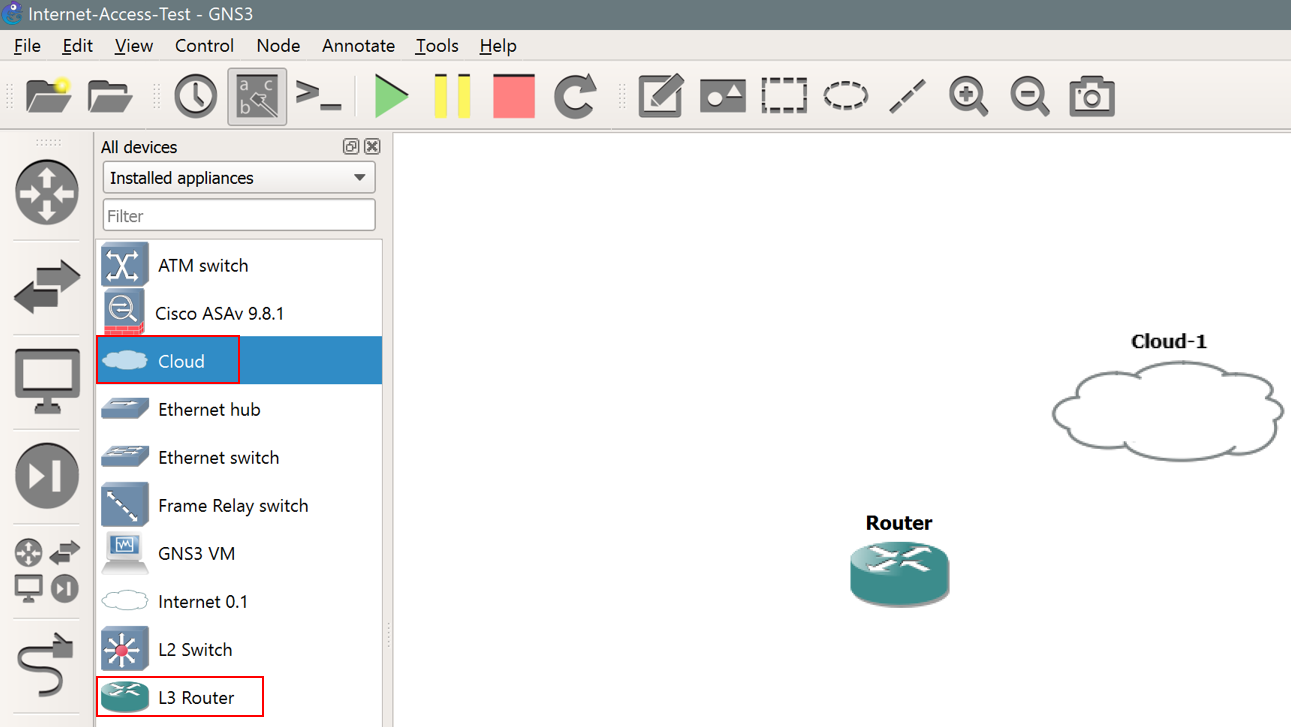The height and width of the screenshot is (727, 1291).
Task: Browse routers in the device sidebar
Action: 46,192
